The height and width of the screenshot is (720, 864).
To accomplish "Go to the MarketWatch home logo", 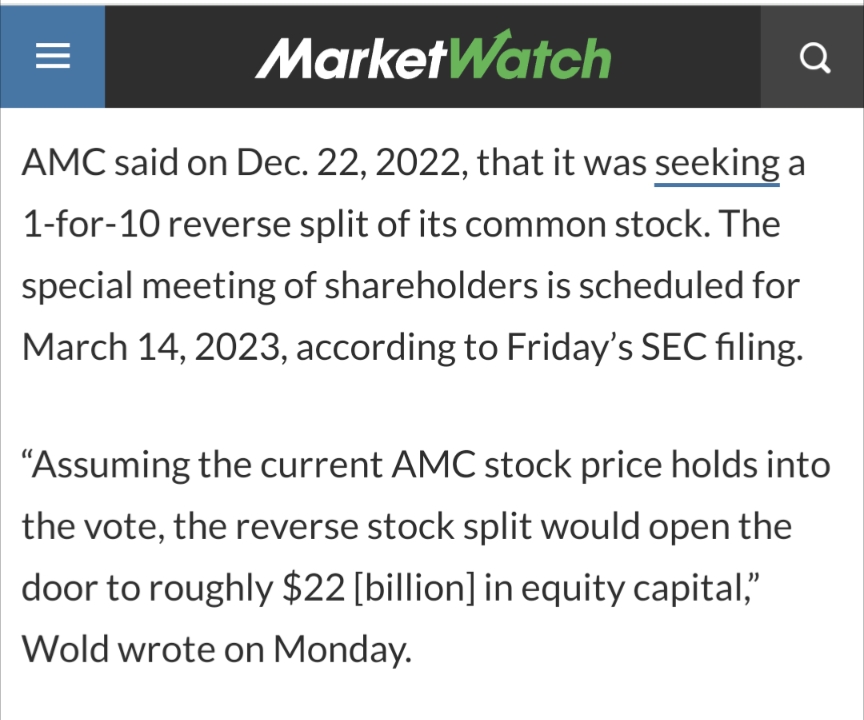I will click(x=432, y=58).
